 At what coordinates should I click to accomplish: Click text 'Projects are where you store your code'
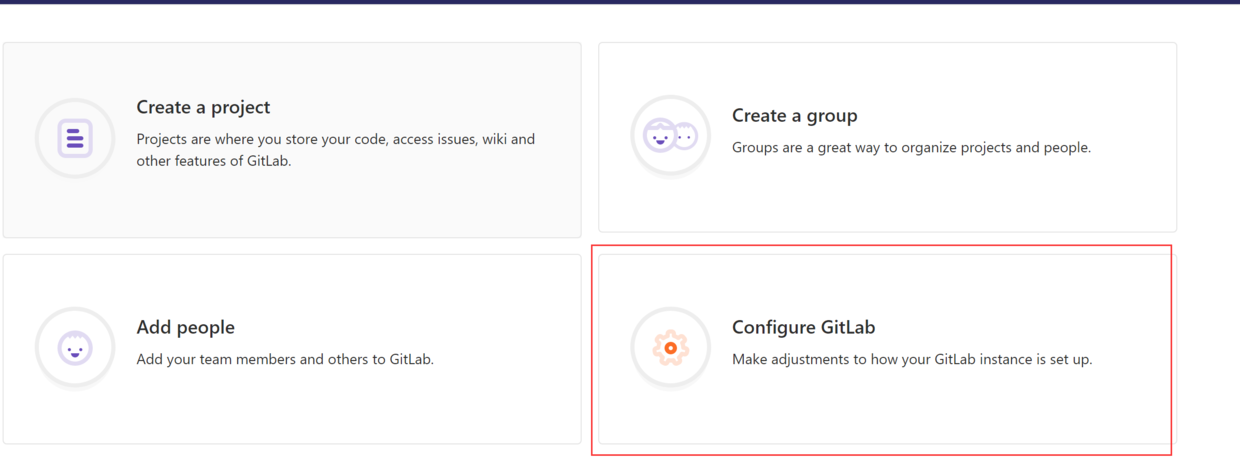[264, 139]
